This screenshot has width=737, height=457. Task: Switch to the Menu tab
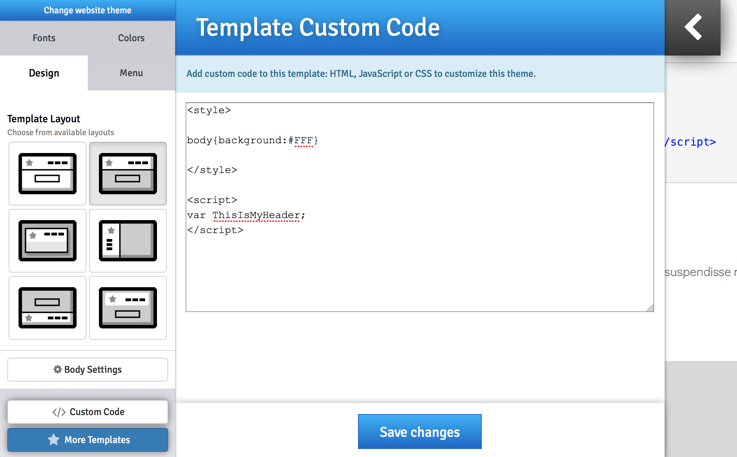point(131,73)
